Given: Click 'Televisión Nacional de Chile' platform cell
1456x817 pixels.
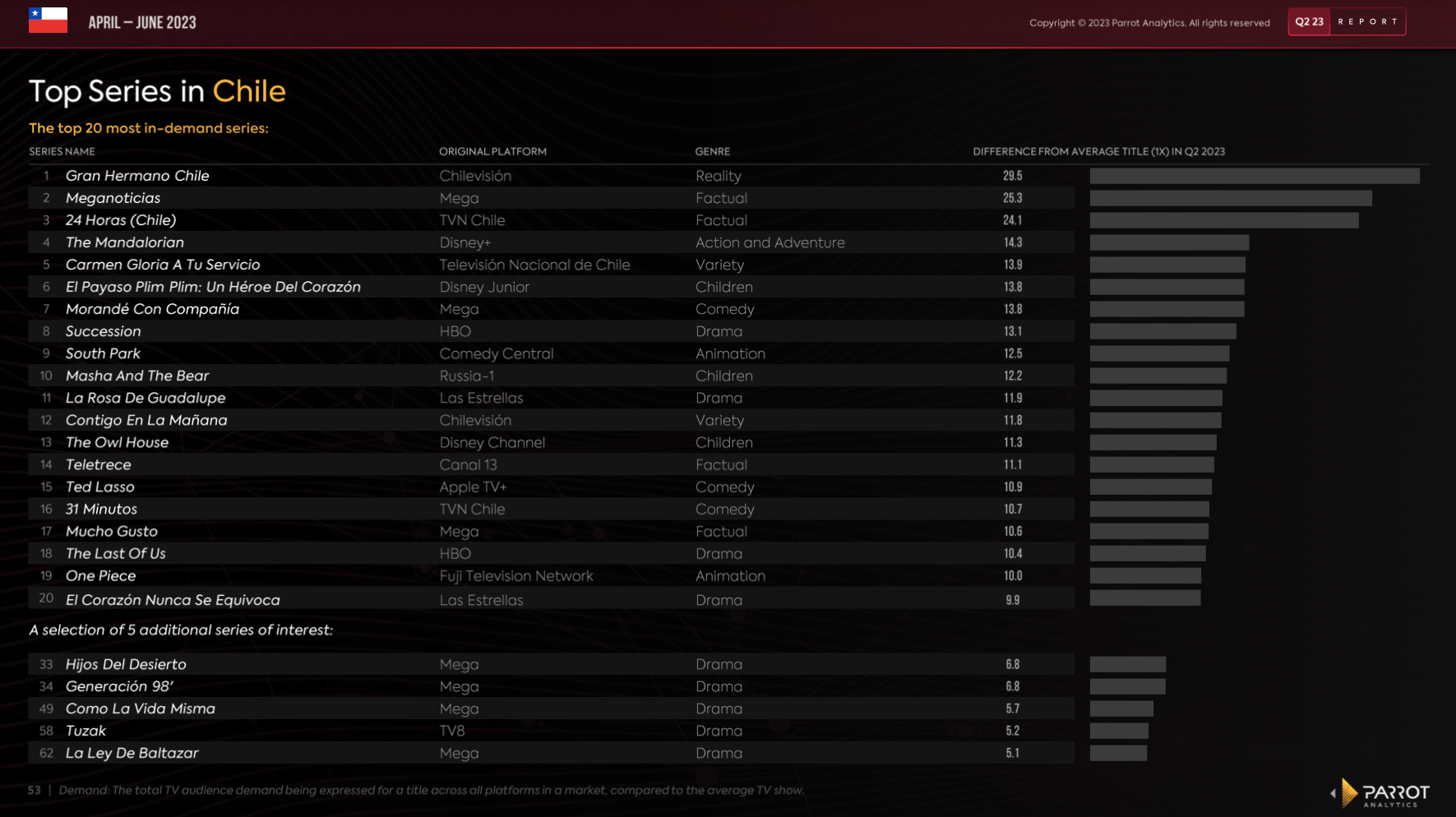Looking at the screenshot, I should tap(534, 265).
